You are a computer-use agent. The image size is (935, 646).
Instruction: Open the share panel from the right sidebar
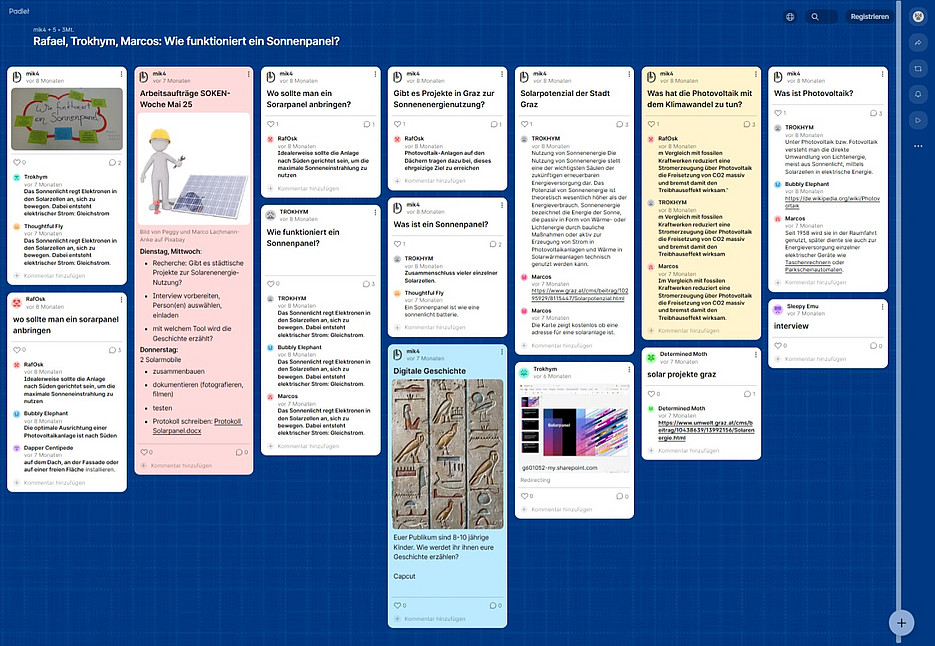click(x=918, y=44)
